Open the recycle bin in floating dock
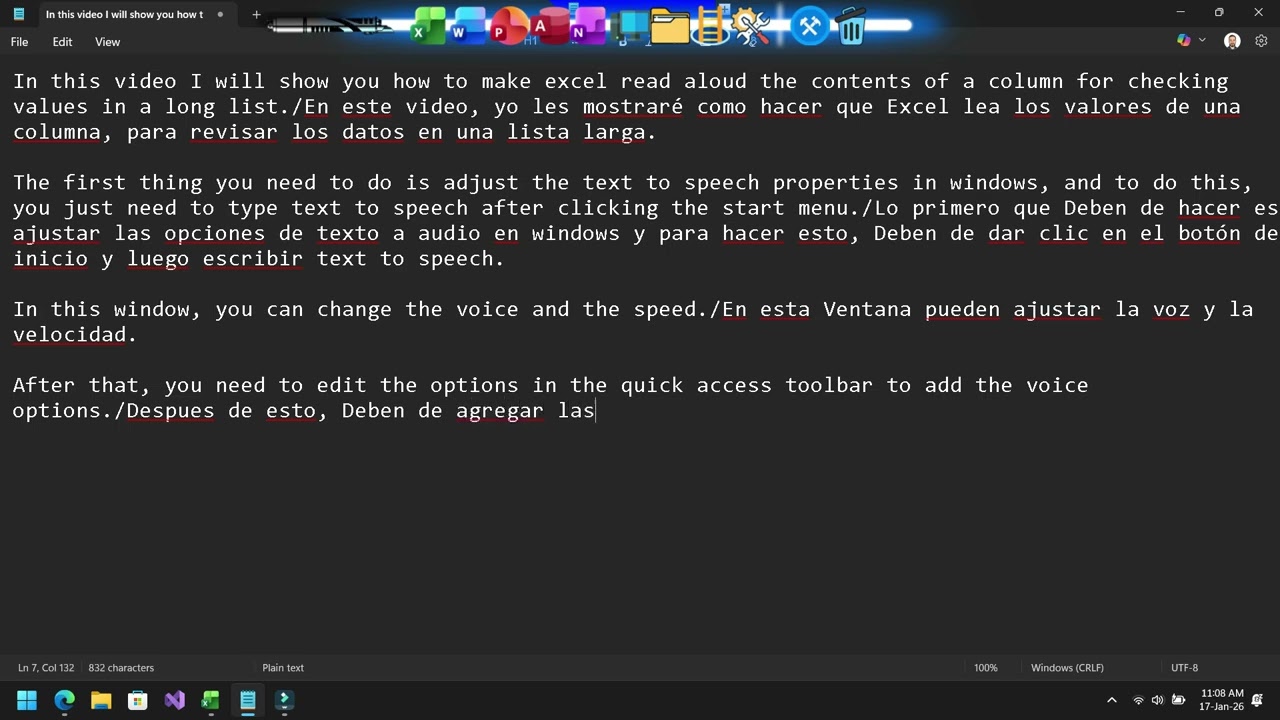The height and width of the screenshot is (720, 1280). 852,27
